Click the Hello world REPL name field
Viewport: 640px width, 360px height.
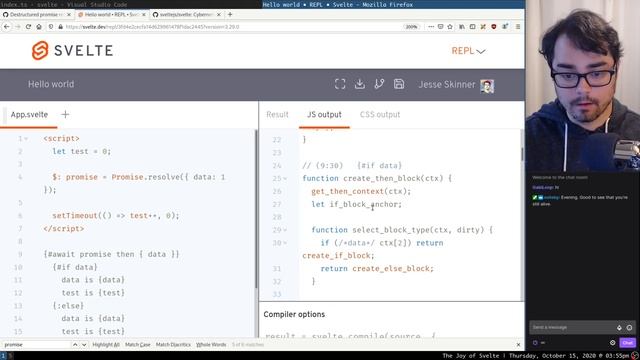pos(51,84)
